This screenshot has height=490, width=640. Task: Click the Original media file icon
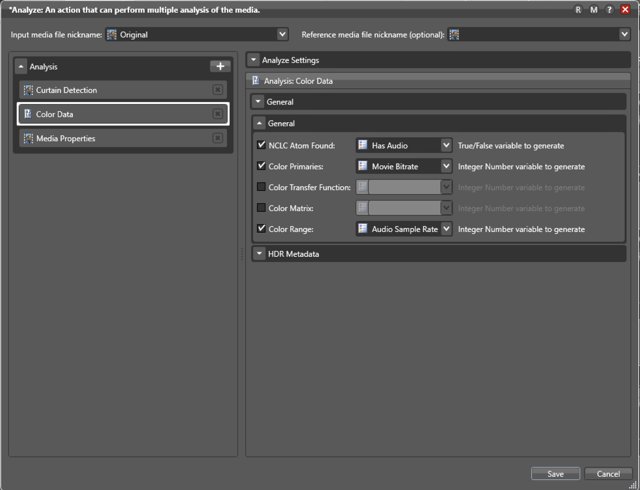(x=111, y=35)
